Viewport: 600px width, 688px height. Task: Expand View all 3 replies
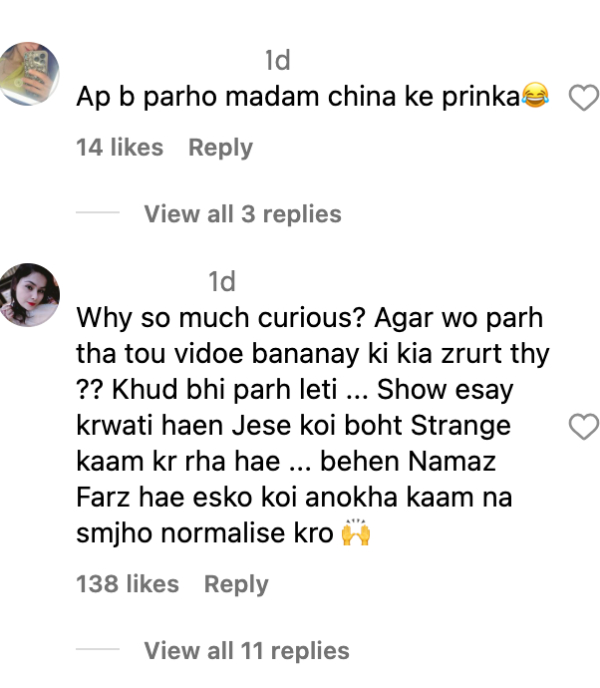click(x=243, y=214)
